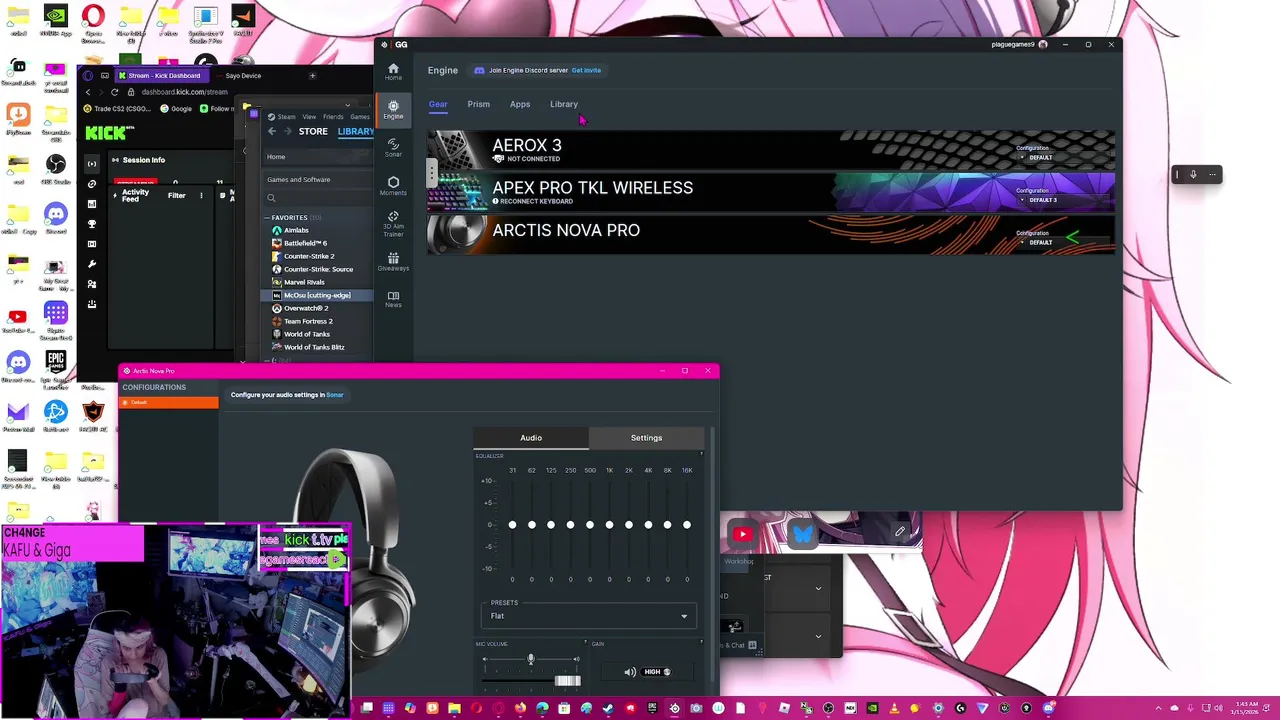Go back in the Steam window

(x=271, y=131)
